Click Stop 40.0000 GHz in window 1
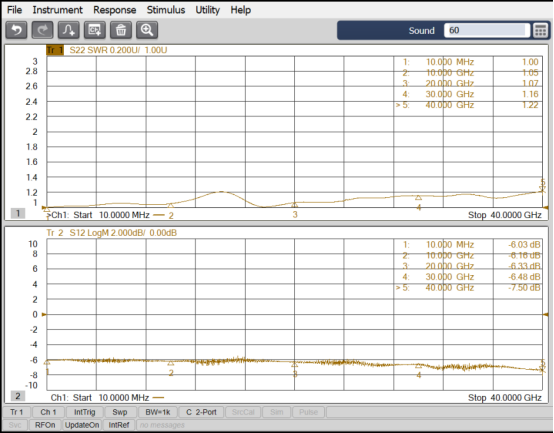 505,215
